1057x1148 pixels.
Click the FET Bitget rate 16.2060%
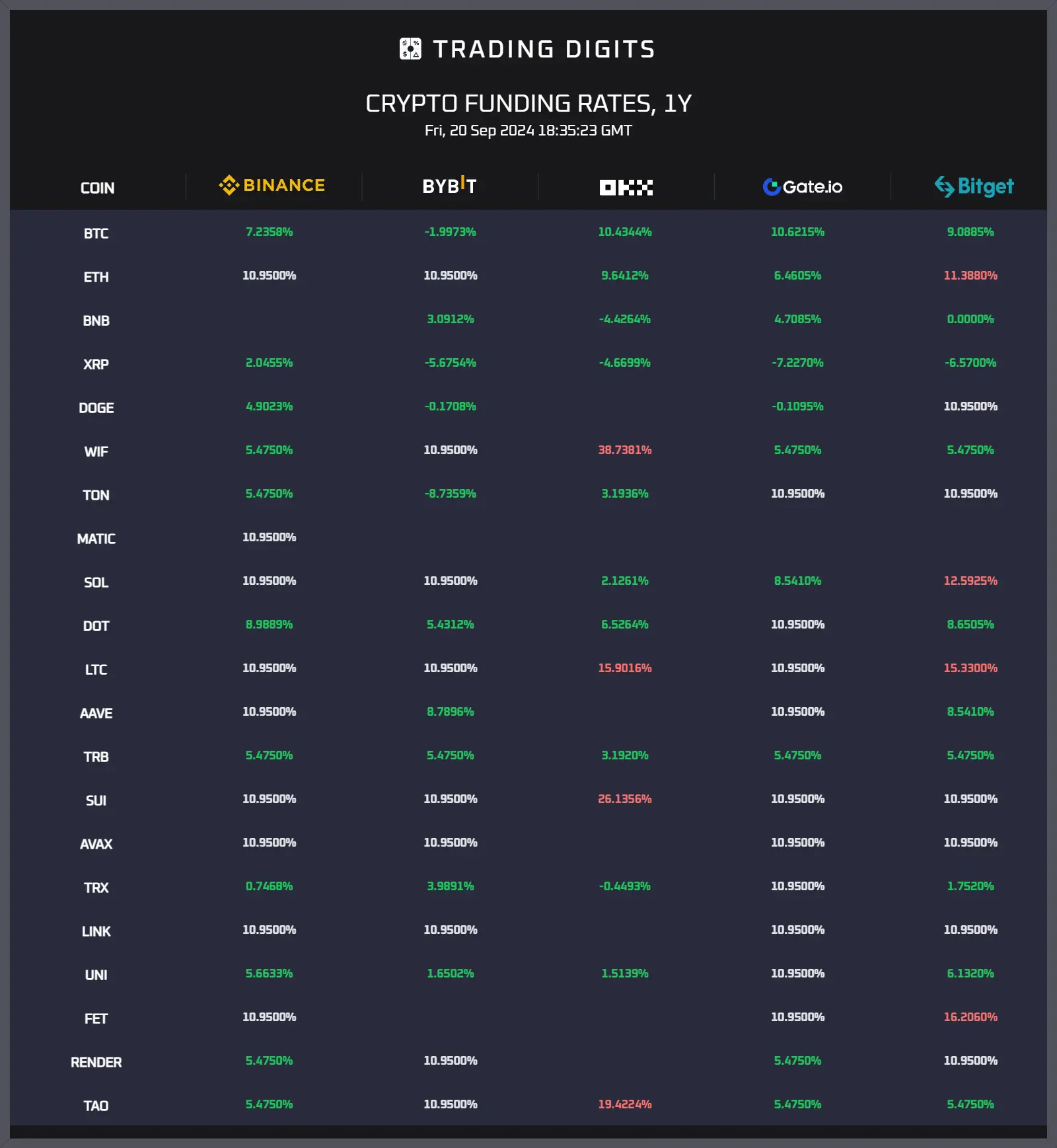pyautogui.click(x=970, y=1017)
